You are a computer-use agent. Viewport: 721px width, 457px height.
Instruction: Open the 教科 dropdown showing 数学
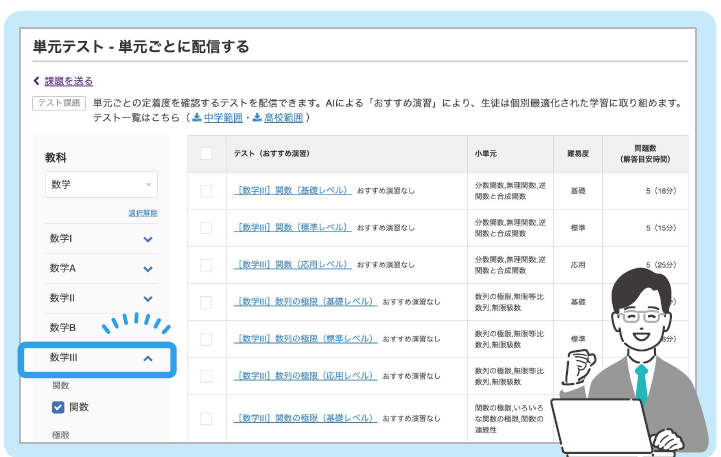[101, 184]
